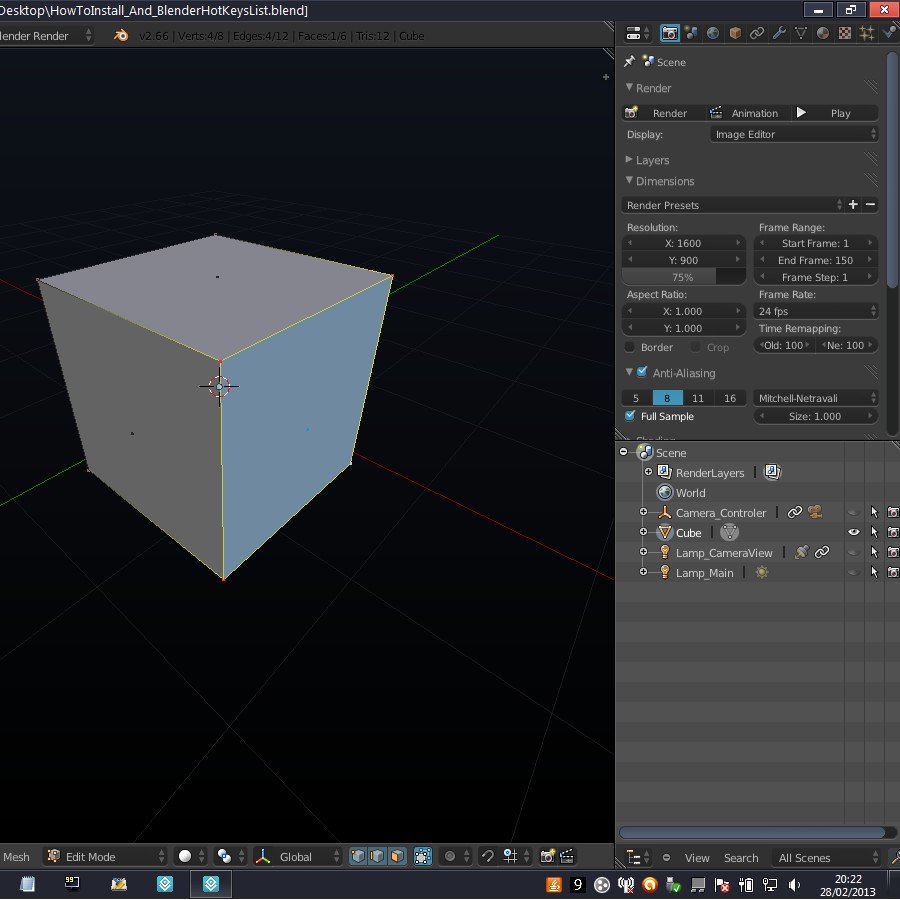The height and width of the screenshot is (900, 900).
Task: Open the Scene properties tab
Action: [691, 33]
